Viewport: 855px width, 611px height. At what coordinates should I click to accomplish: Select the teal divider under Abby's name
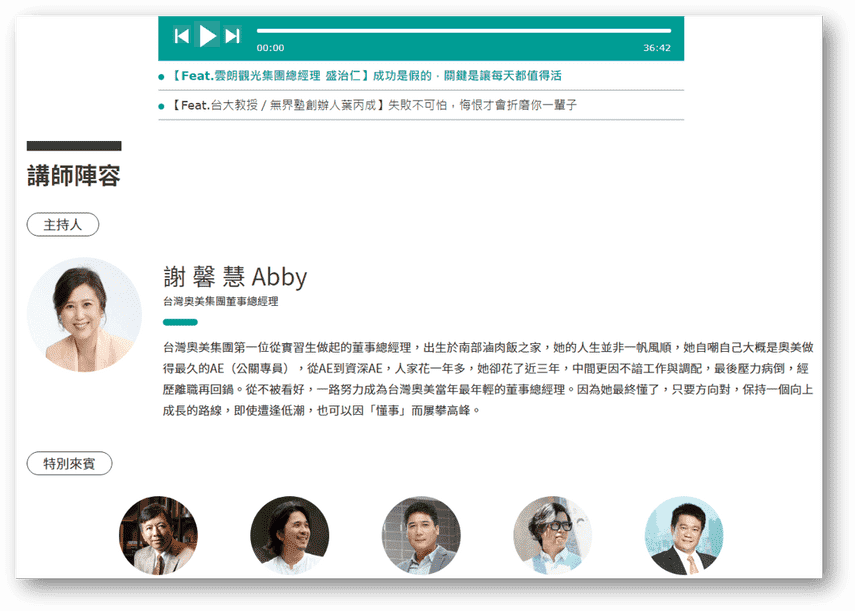pos(181,322)
